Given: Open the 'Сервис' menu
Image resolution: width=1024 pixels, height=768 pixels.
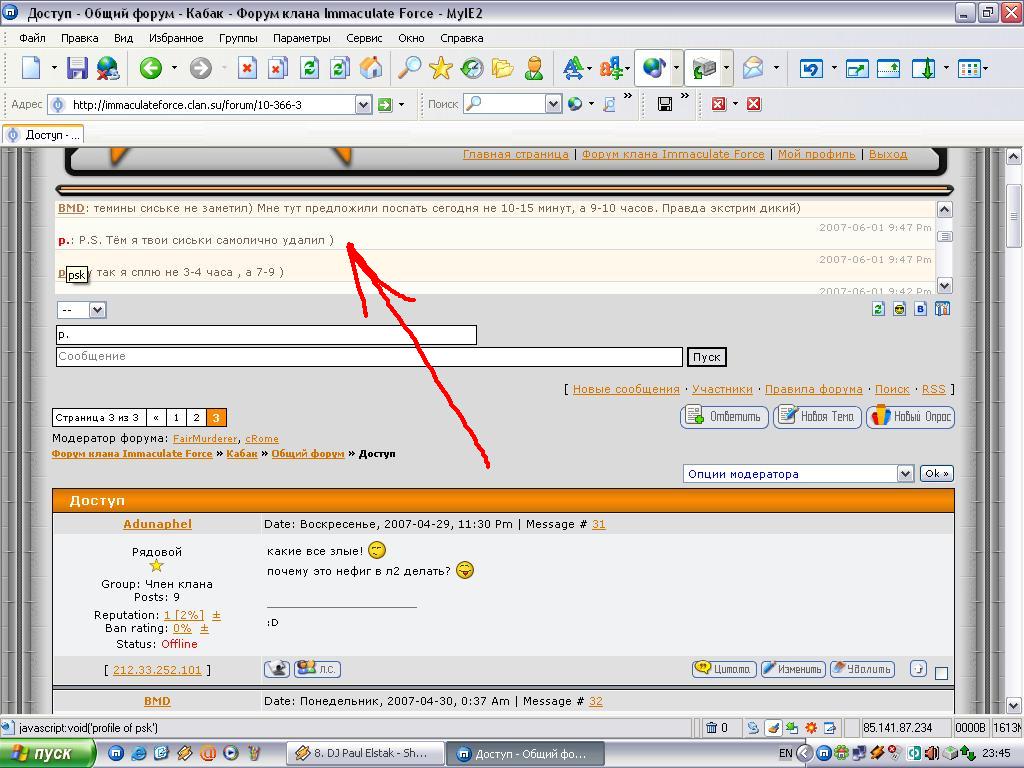Looking at the screenshot, I should coord(364,38).
